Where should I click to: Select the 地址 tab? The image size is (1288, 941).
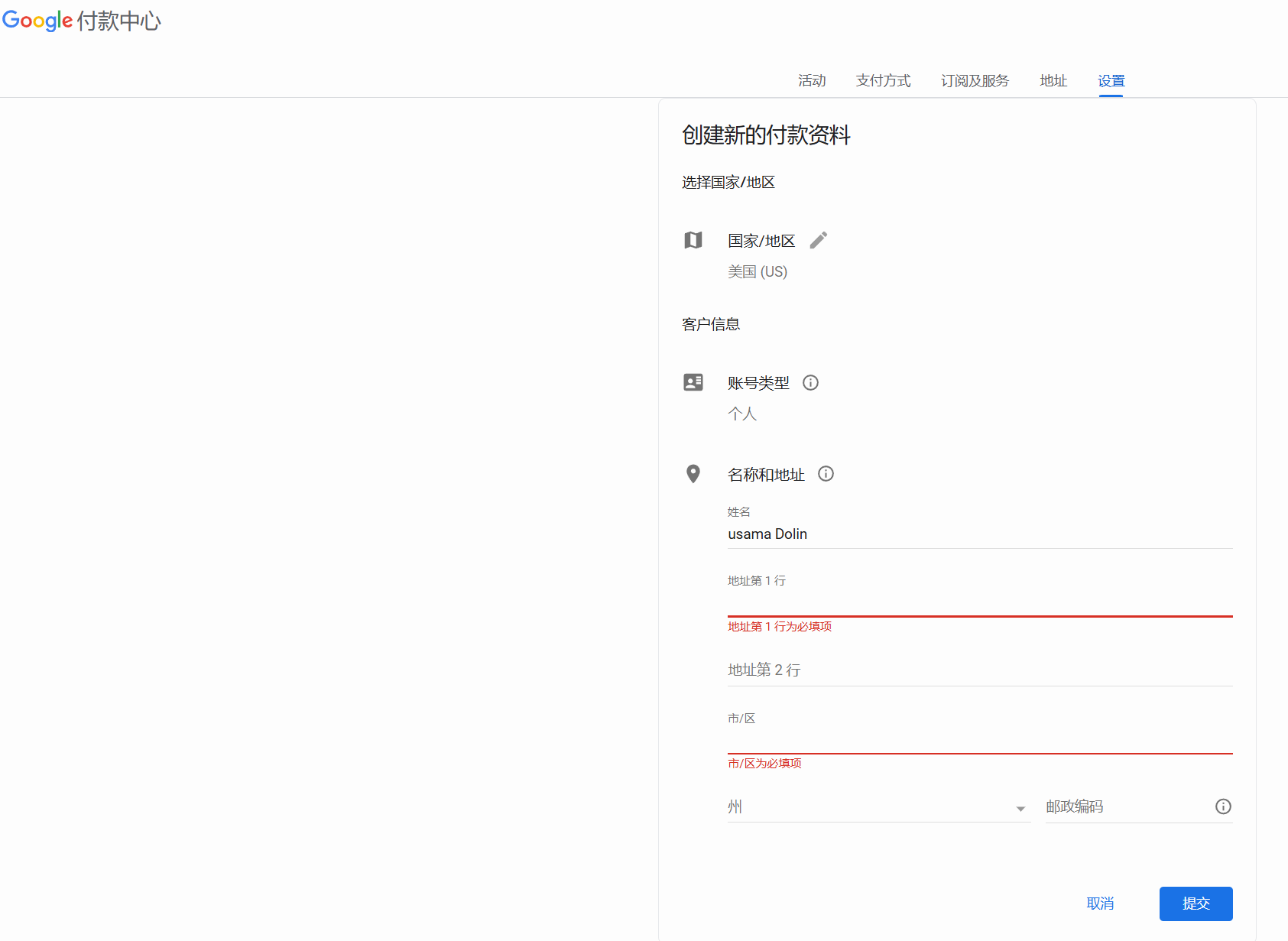tap(1053, 81)
